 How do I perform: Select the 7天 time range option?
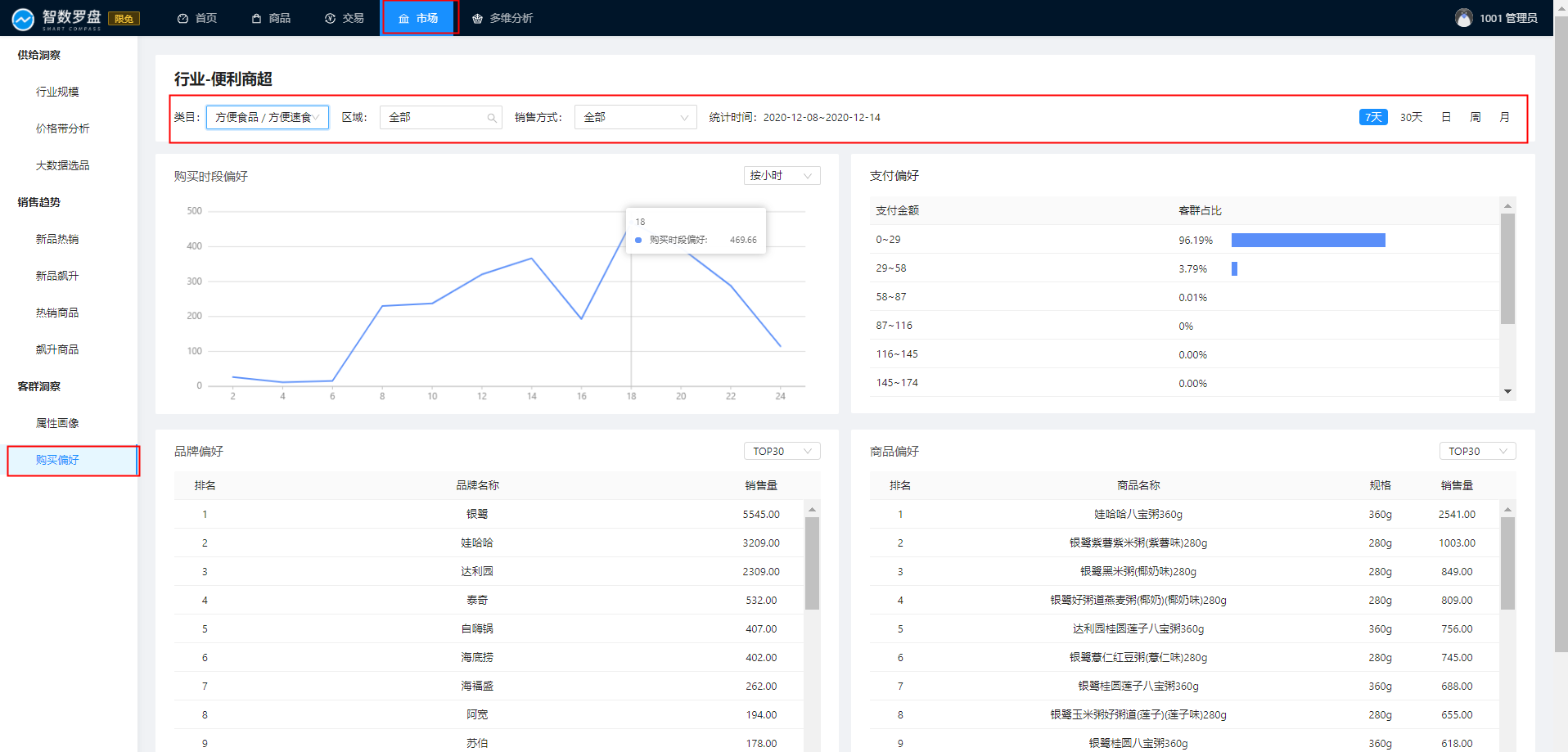click(1372, 117)
